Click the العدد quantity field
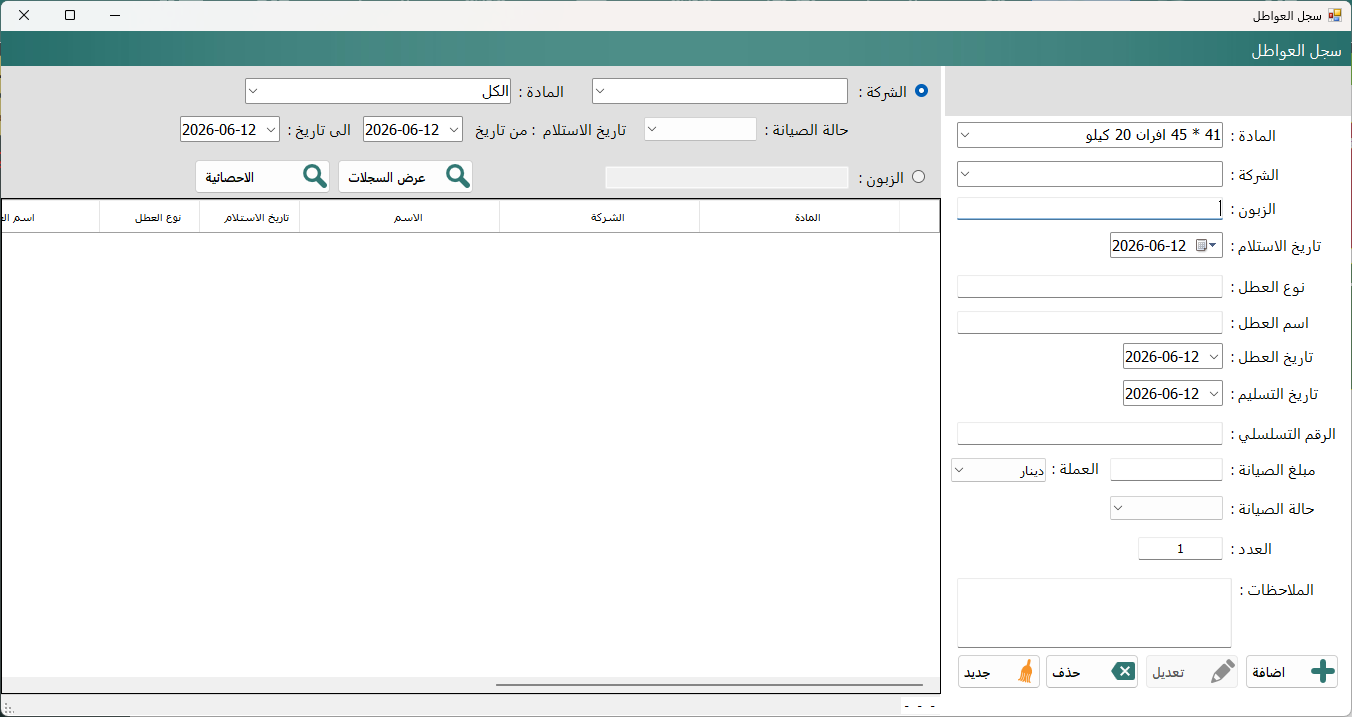Screen dimensions: 1352x717 pyautogui.click(x=1180, y=549)
